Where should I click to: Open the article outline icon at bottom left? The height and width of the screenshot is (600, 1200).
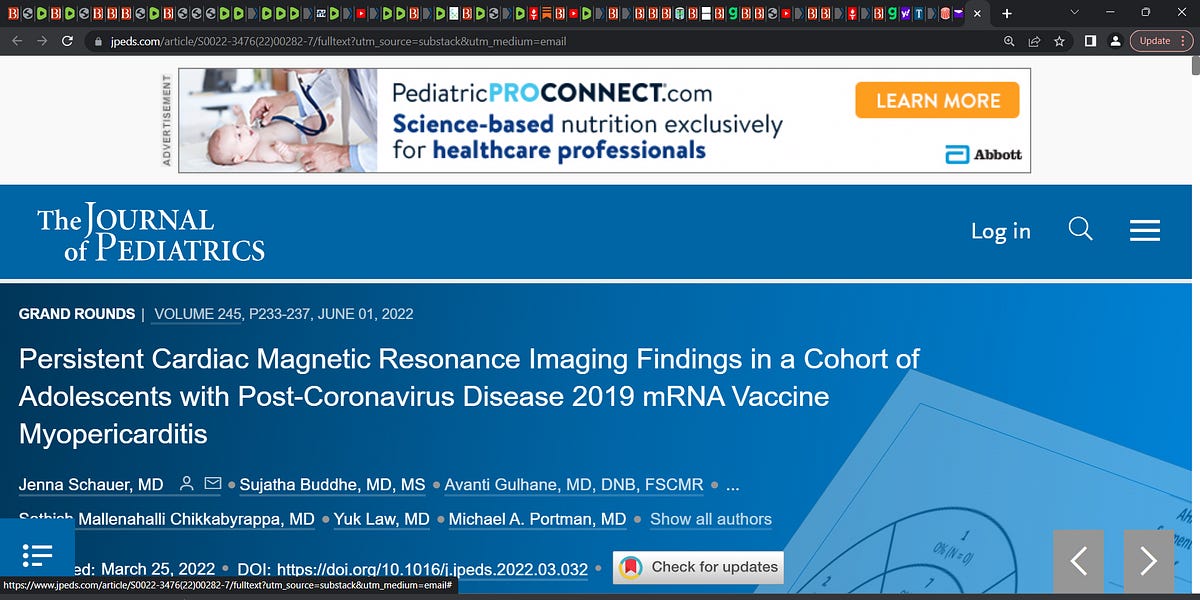pyautogui.click(x=38, y=557)
